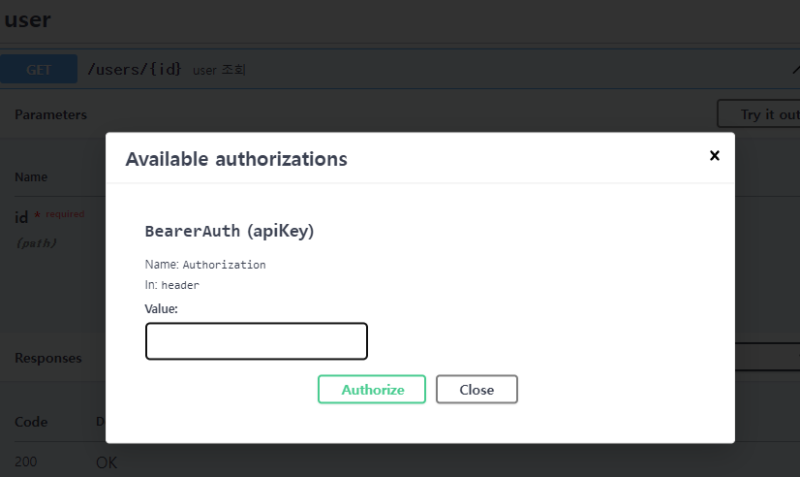The width and height of the screenshot is (800, 477).
Task: Click the Close button in the dialog
Action: click(x=477, y=389)
